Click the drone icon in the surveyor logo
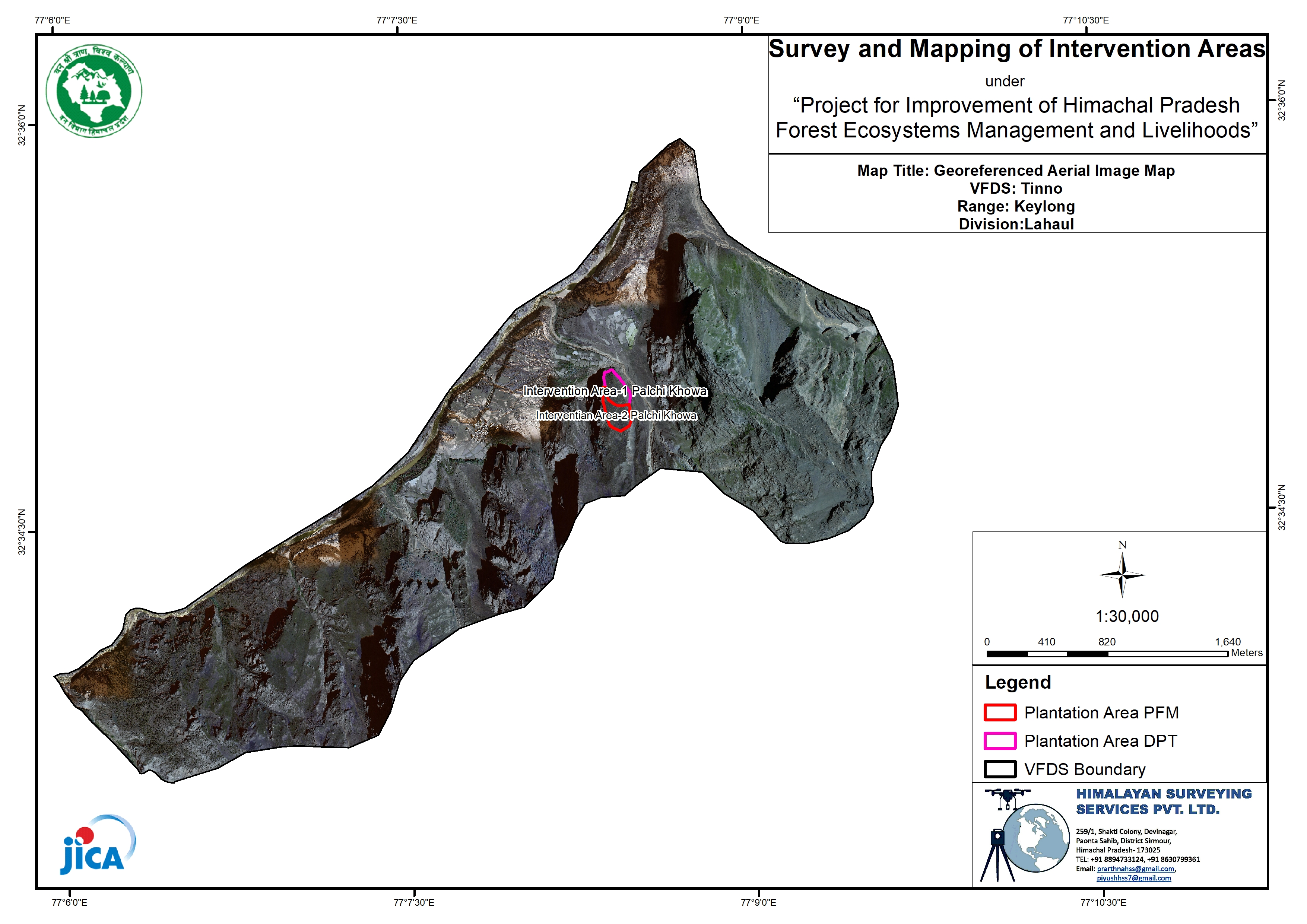1307x924 pixels. (x=1007, y=798)
